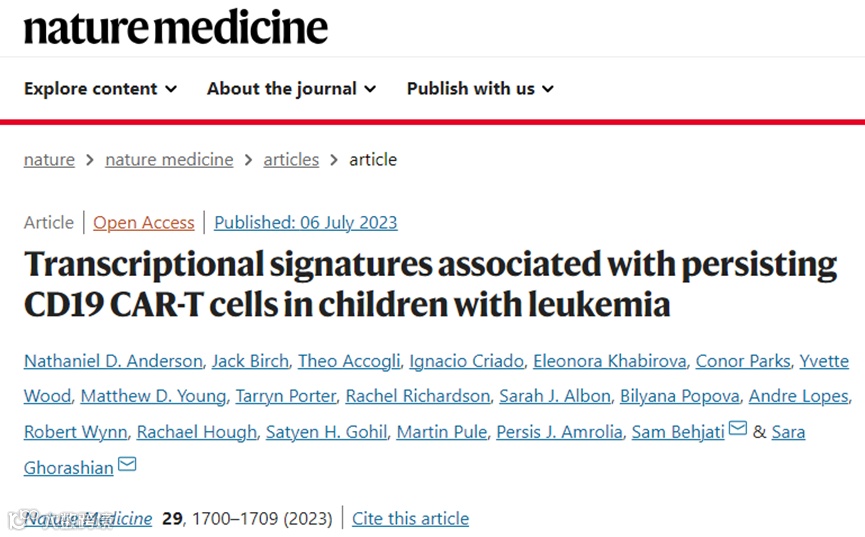This screenshot has width=865, height=537.
Task: Expand the Publish with us menu
Action: (x=480, y=88)
